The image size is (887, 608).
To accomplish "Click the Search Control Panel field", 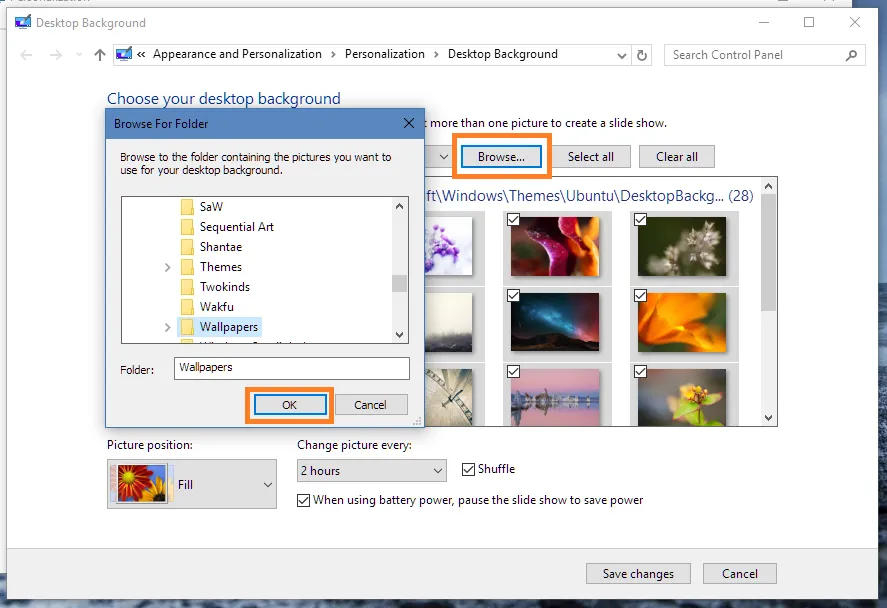I will [765, 55].
